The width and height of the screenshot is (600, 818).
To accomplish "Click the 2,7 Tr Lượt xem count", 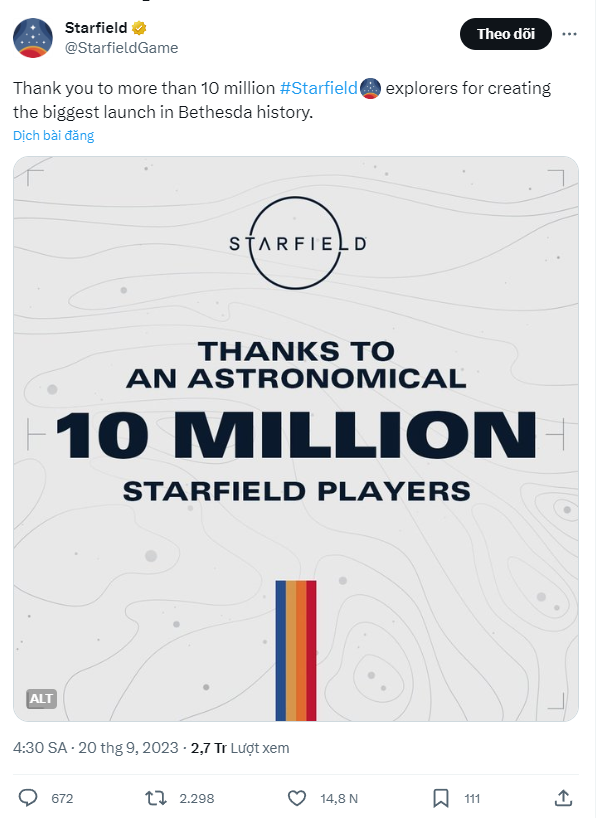I will 240,748.
